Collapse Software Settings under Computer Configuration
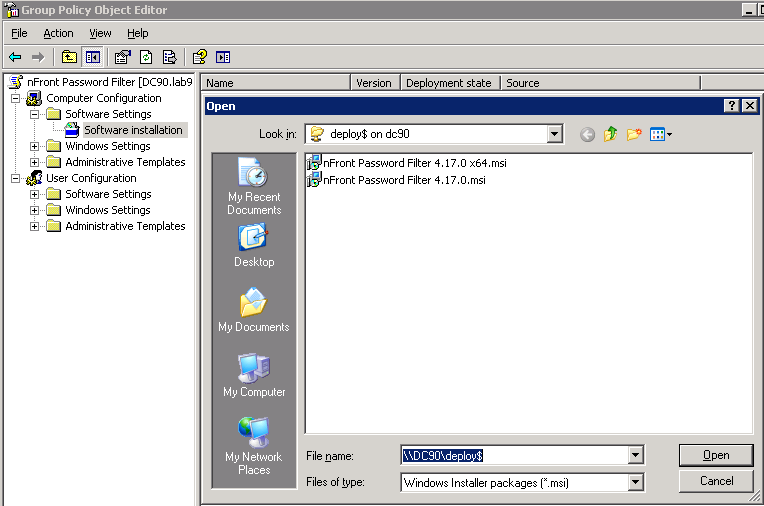Viewport: 764px width, 506px height. tap(35, 115)
